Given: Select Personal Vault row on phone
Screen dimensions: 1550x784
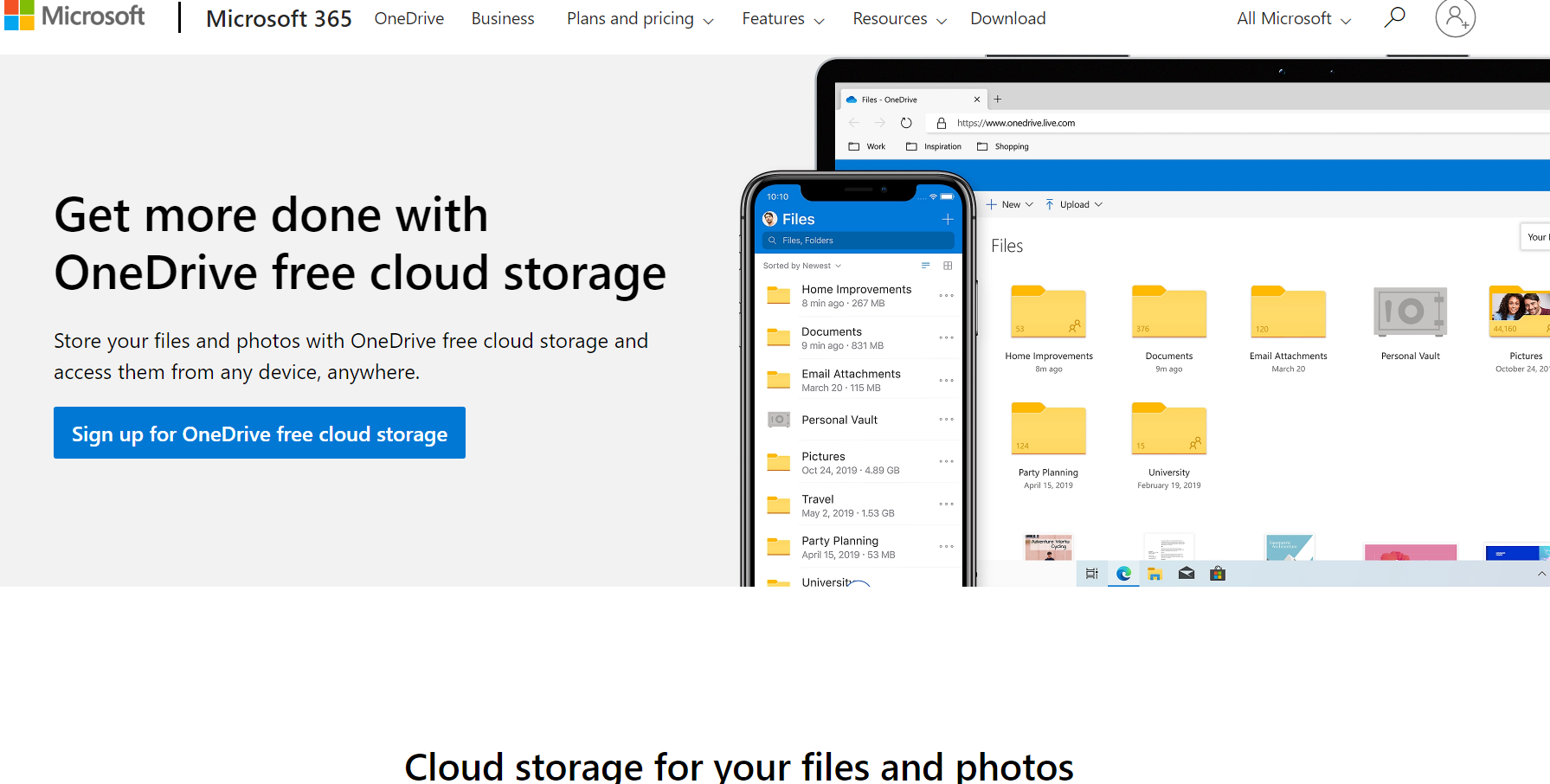Looking at the screenshot, I should pyautogui.click(x=859, y=420).
